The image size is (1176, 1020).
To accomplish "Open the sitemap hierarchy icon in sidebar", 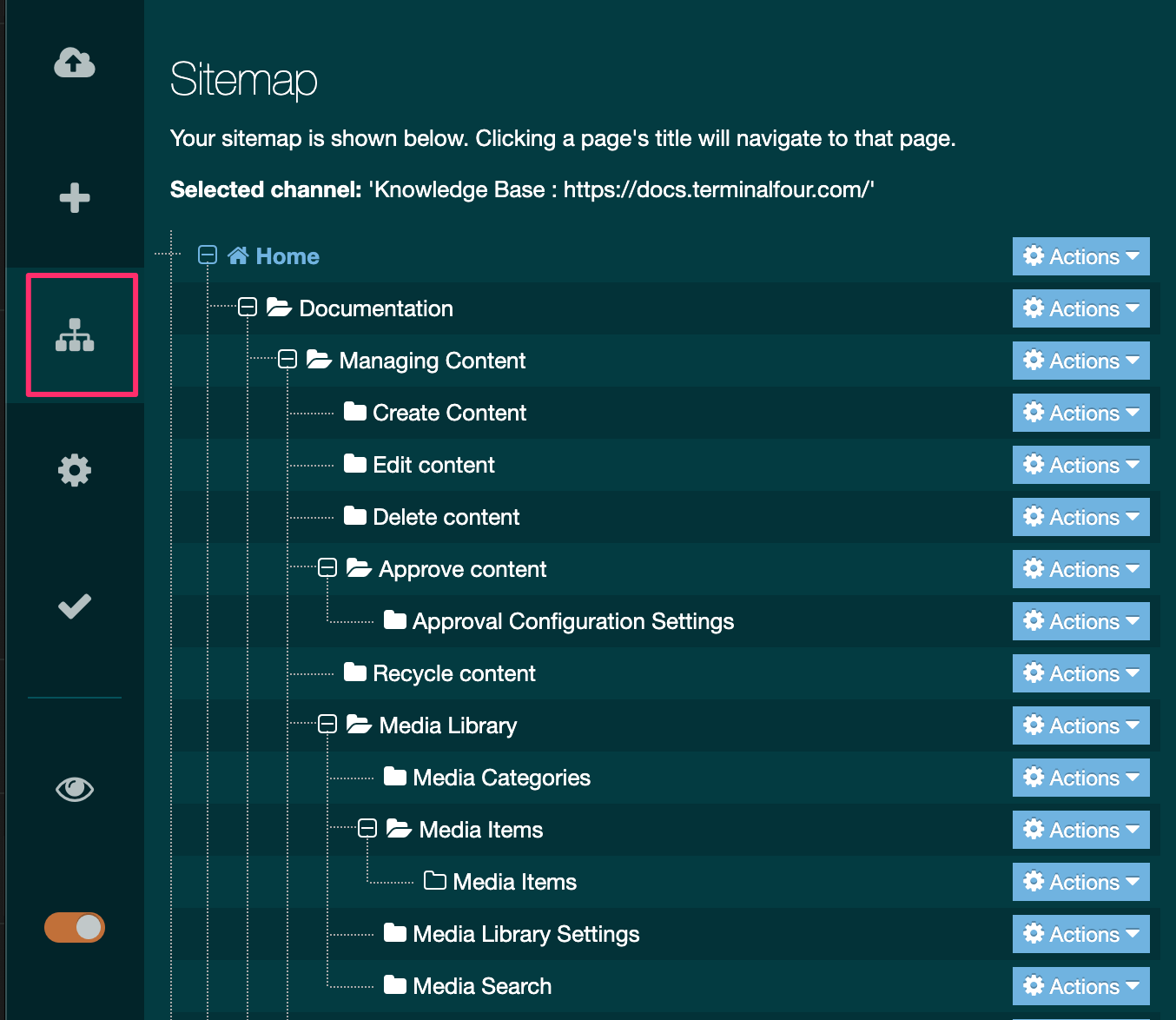I will click(75, 335).
